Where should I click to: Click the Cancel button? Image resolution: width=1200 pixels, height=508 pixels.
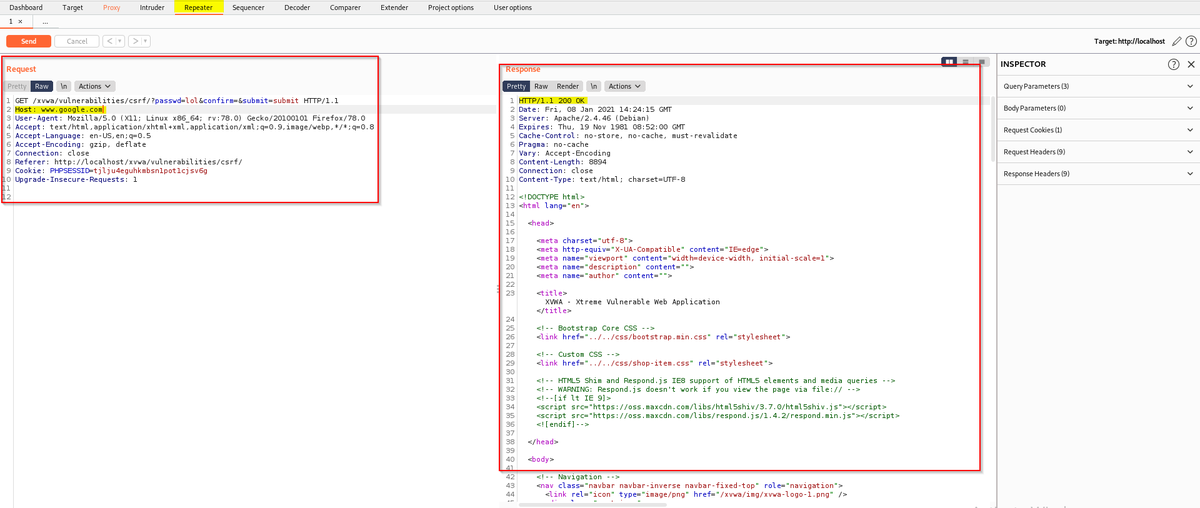coord(76,41)
